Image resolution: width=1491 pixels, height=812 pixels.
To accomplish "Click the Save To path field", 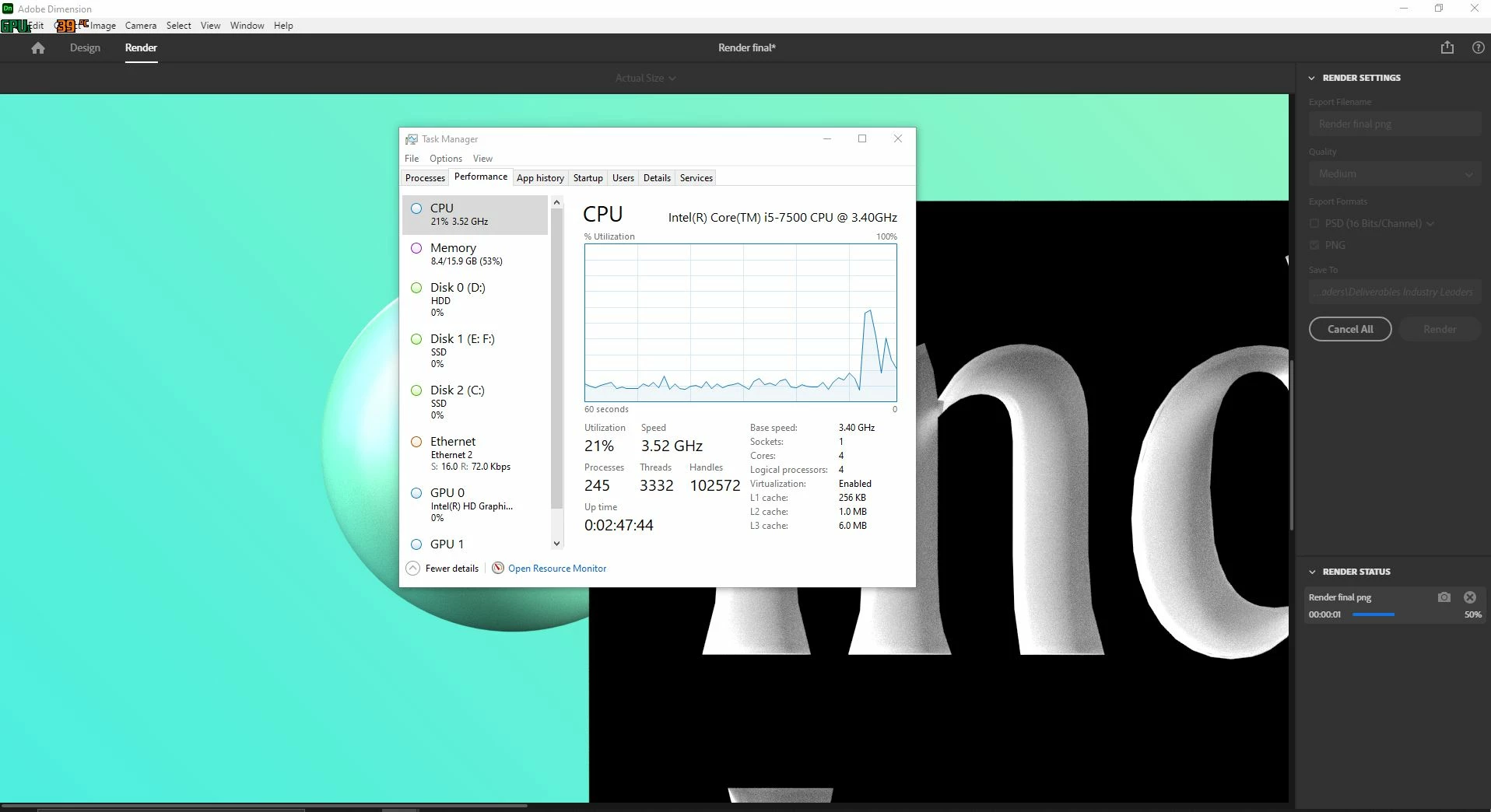I will click(1395, 292).
